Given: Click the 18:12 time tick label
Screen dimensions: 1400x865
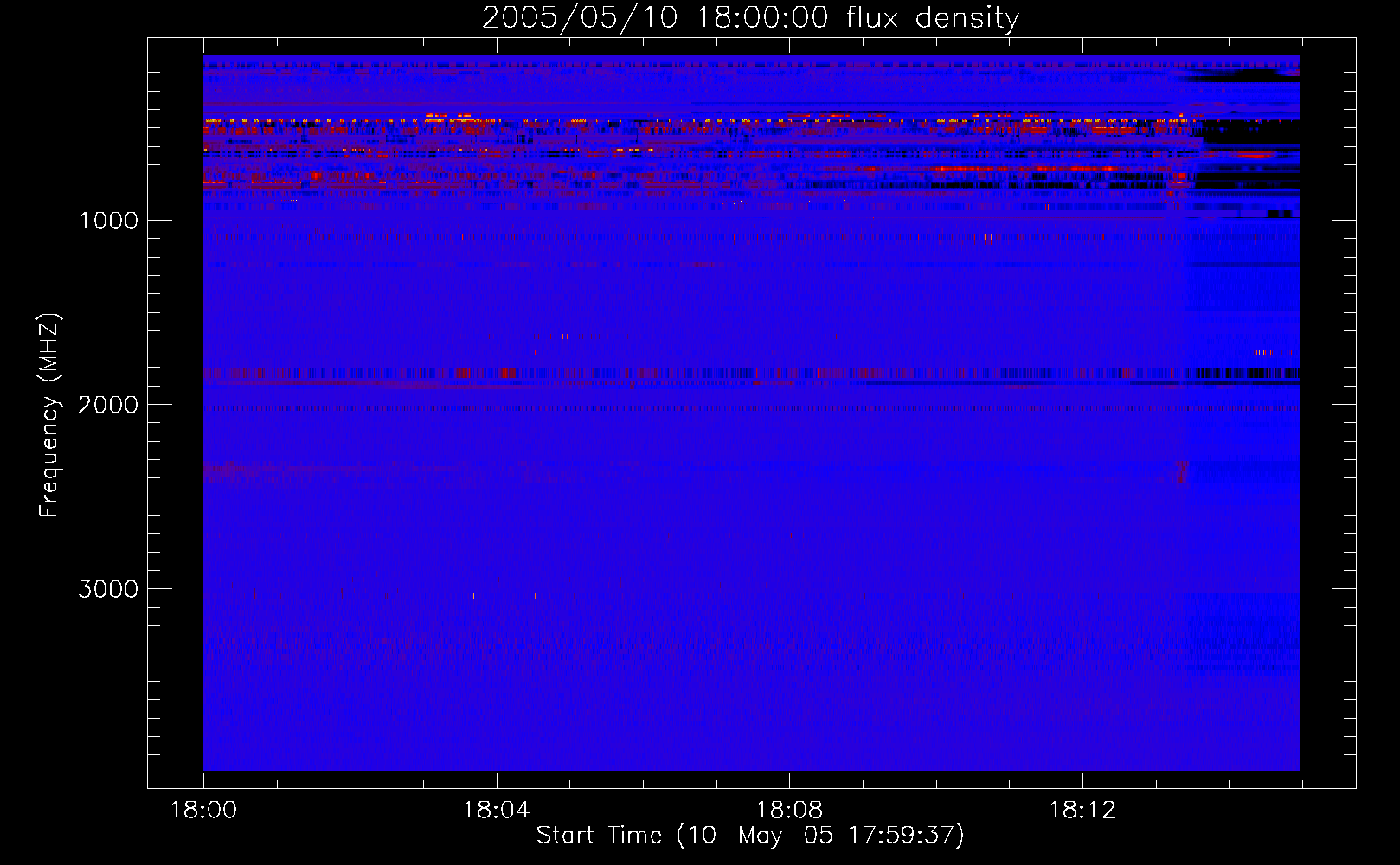Looking at the screenshot, I should 1082,811.
